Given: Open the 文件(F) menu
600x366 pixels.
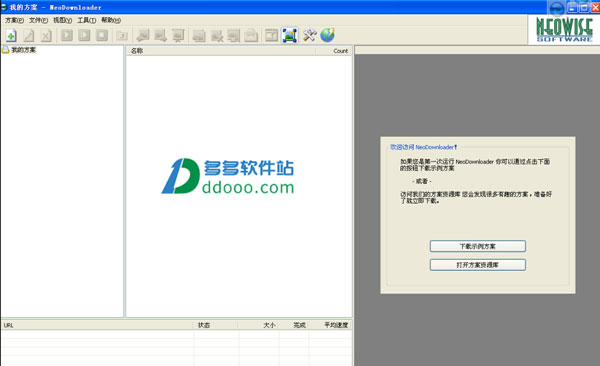Looking at the screenshot, I should [x=38, y=20].
